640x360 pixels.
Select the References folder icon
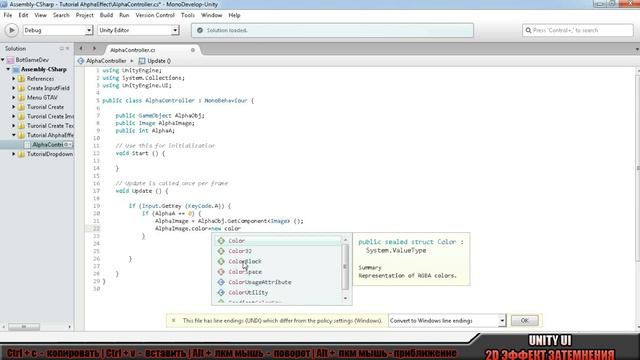[x=21, y=79]
